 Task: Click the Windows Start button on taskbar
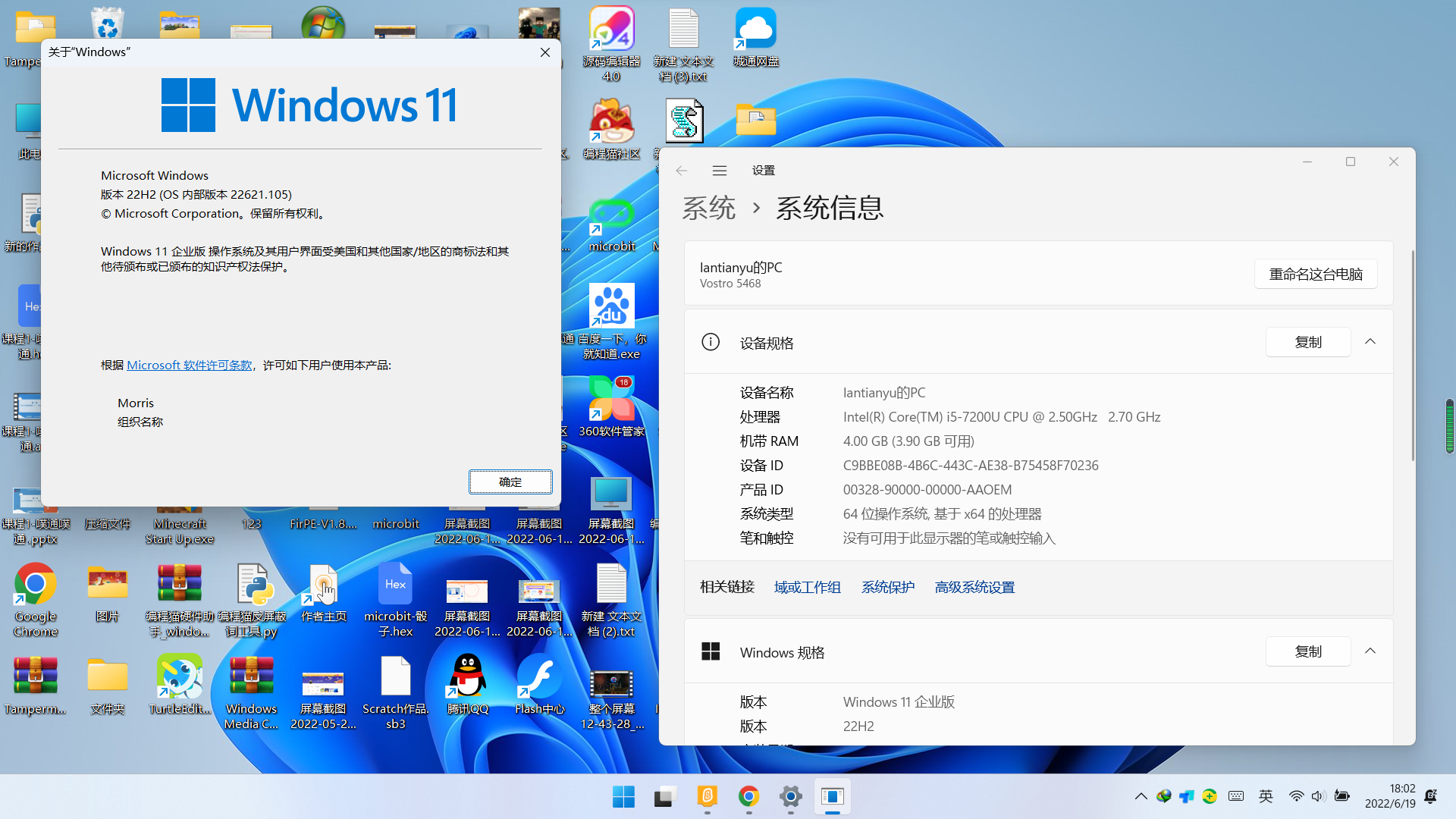[x=623, y=796]
